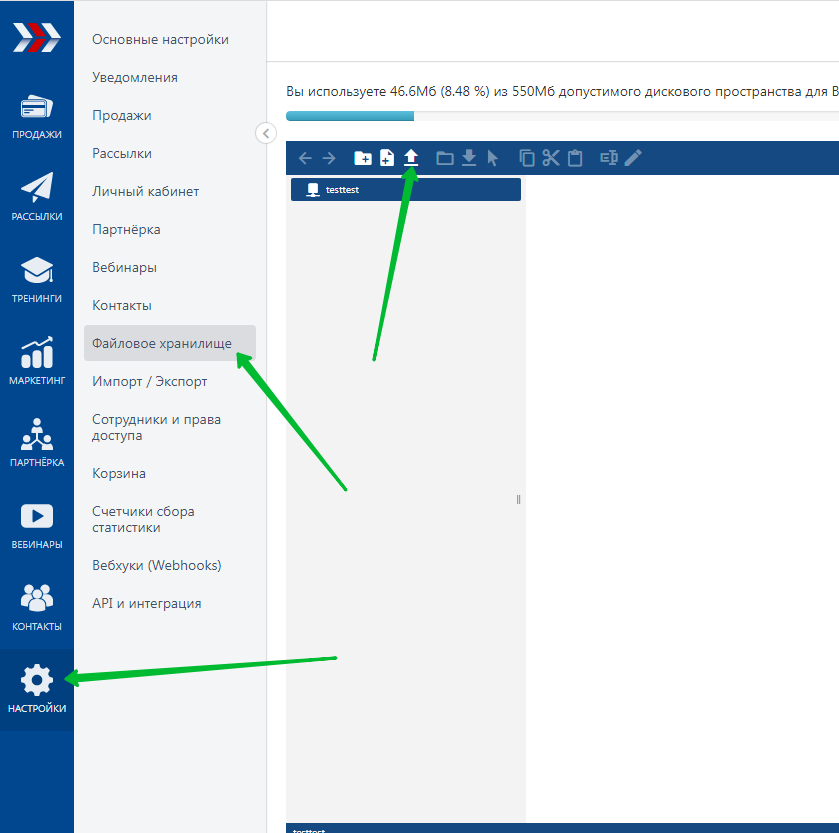Open Импорт / Экспорт menu item
This screenshot has height=833, width=839.
click(150, 381)
